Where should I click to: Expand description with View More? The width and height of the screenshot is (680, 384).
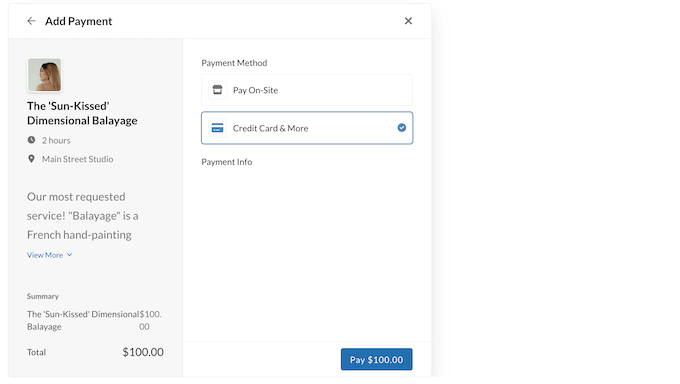click(49, 255)
